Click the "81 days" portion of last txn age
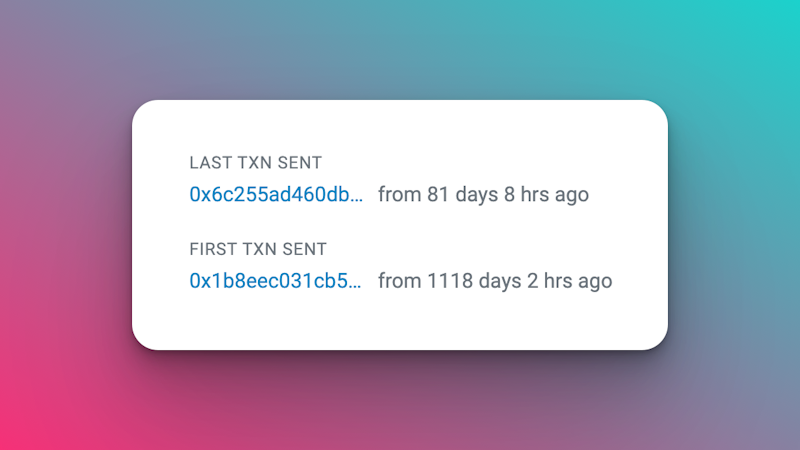This screenshot has width=800, height=450. [462, 194]
